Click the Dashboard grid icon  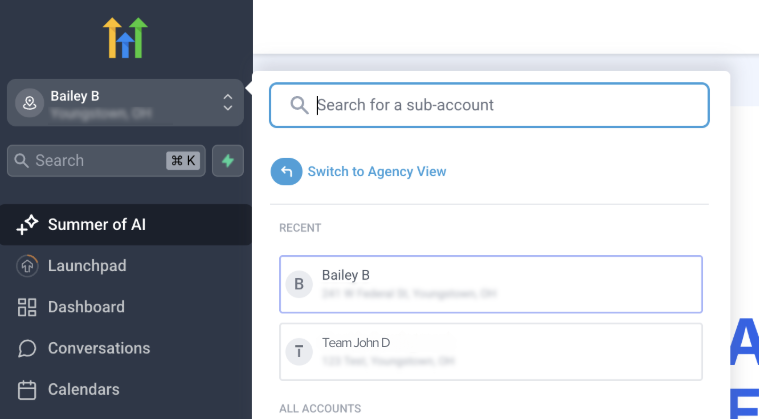pos(27,307)
